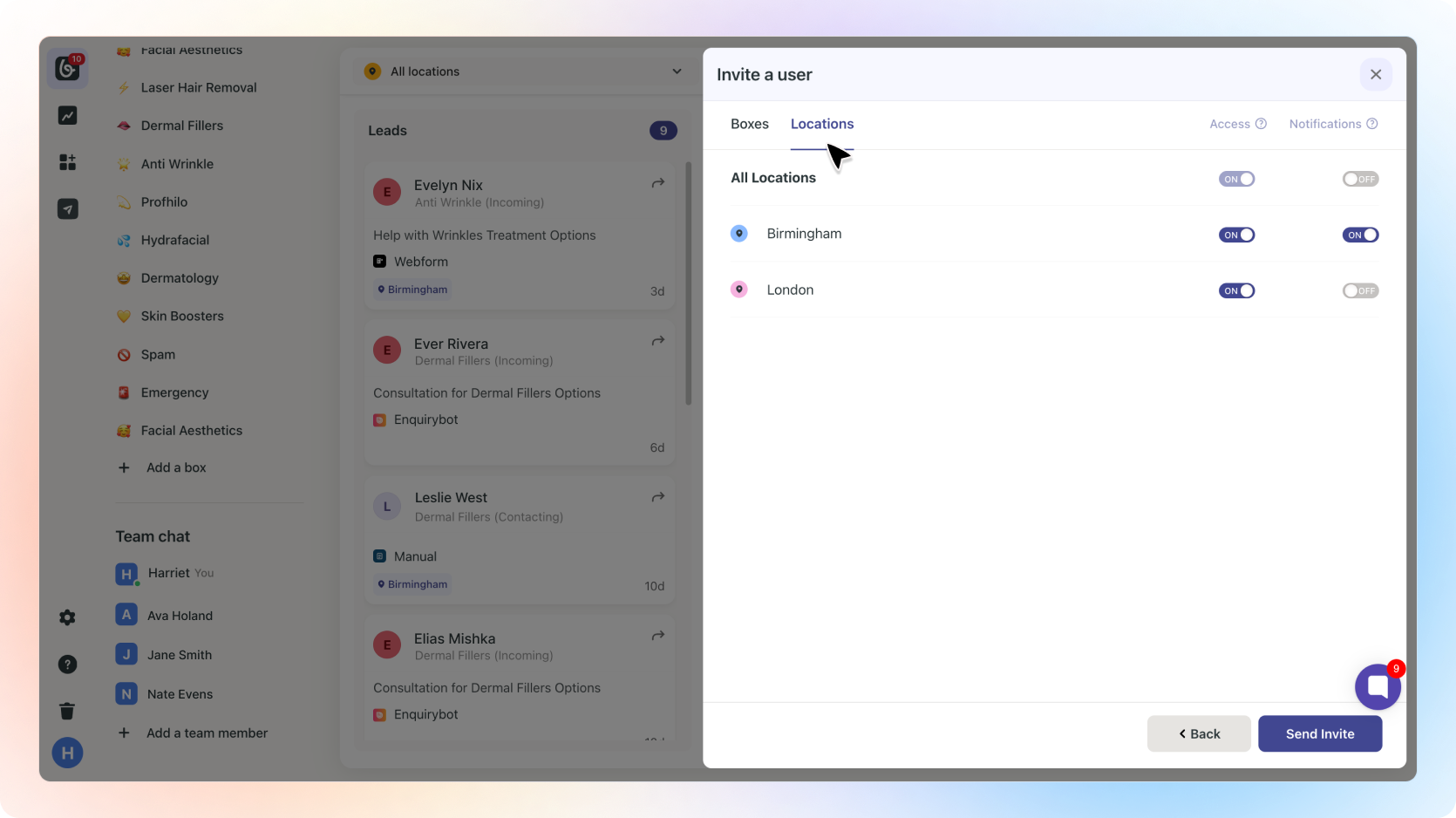Open the paper plane send icon in sidebar
1456x818 pixels.
point(68,209)
